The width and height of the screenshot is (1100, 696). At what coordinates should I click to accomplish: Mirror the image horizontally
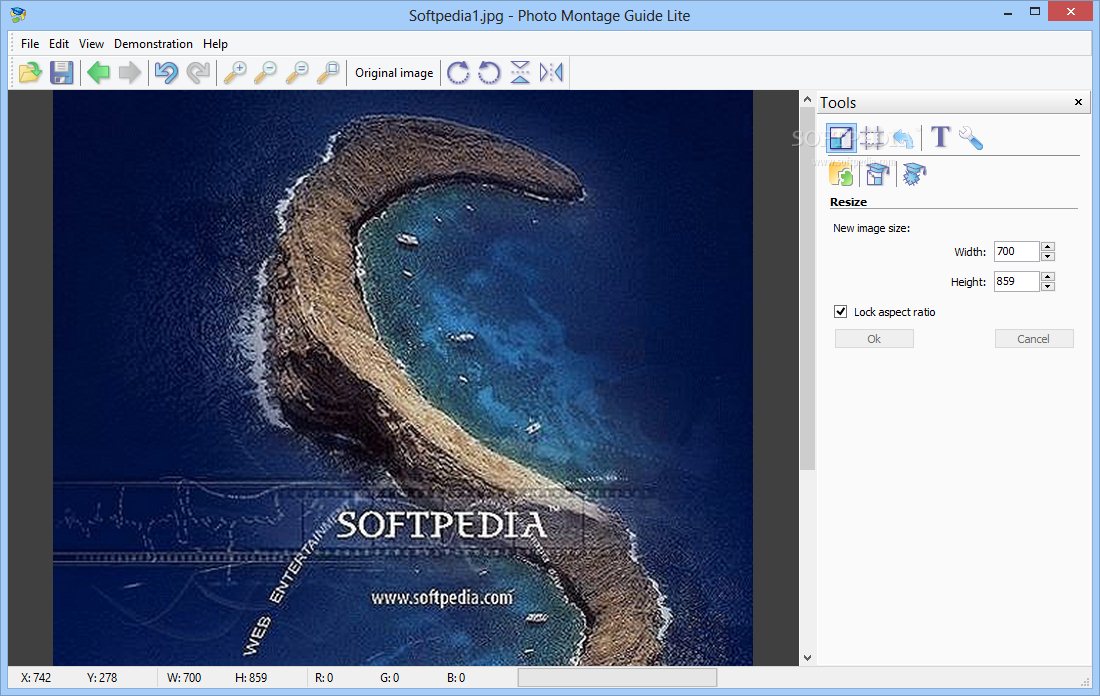coord(551,72)
